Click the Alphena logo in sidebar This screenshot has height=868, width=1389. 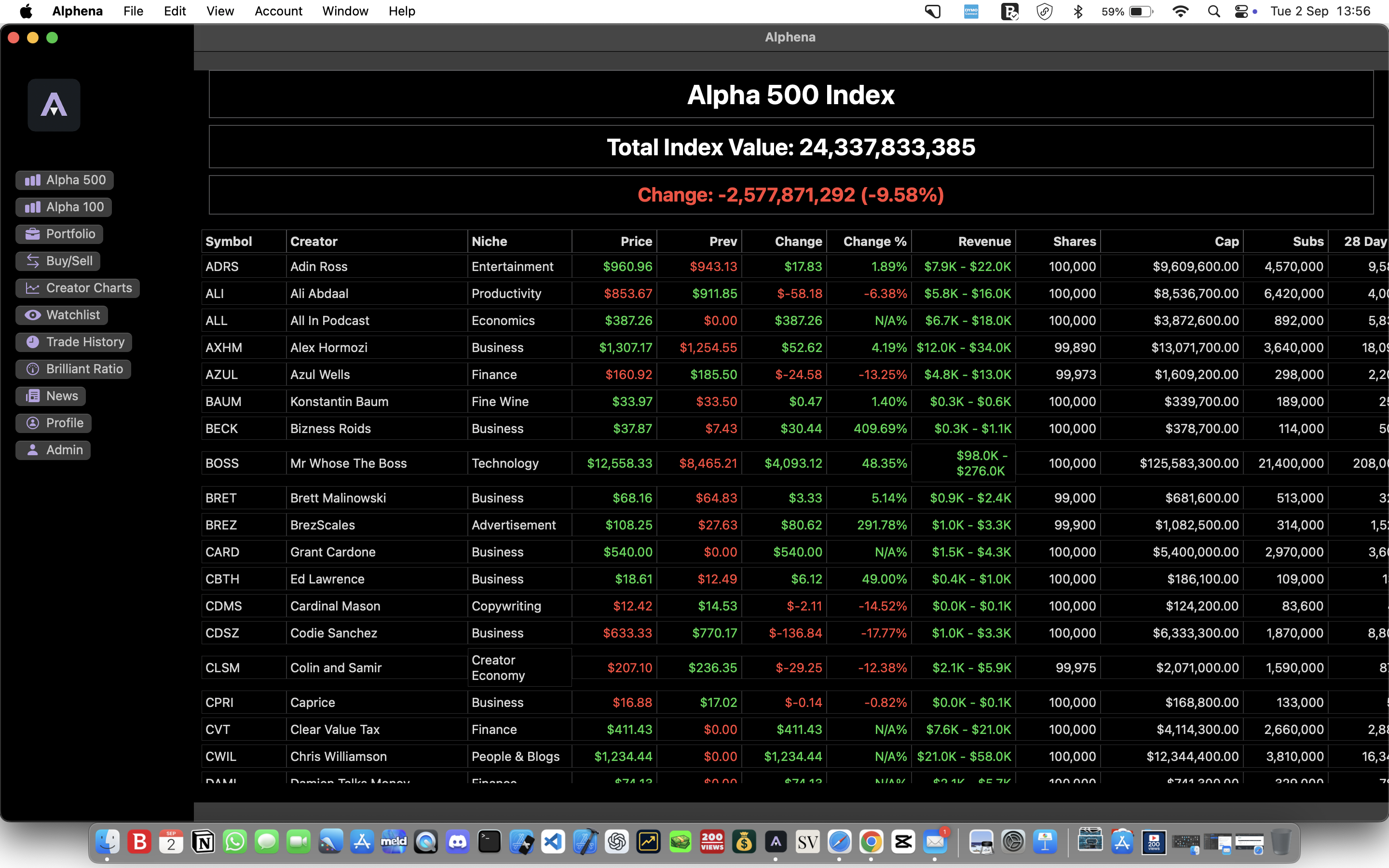[x=54, y=105]
